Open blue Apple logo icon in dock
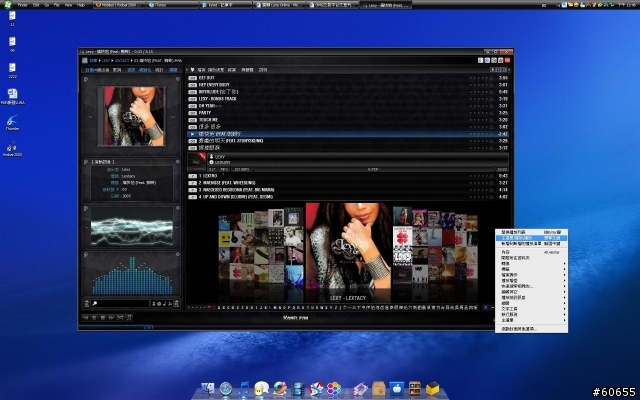The height and width of the screenshot is (400, 640). tap(397, 388)
